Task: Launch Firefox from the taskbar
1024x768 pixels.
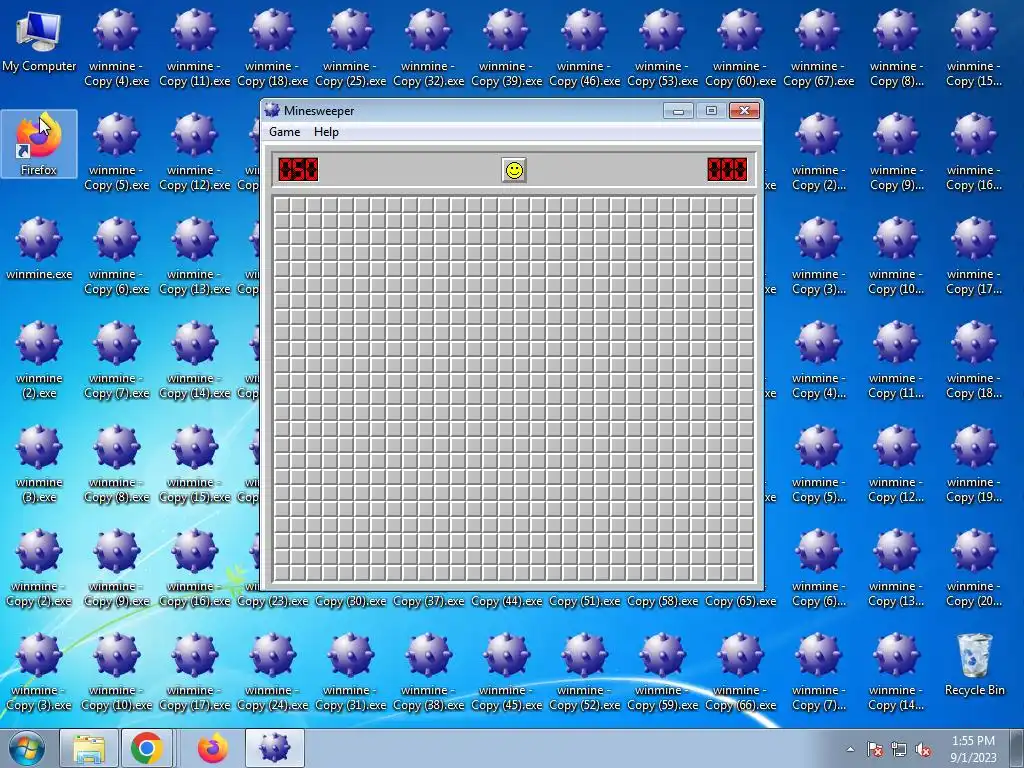Action: click(x=212, y=748)
